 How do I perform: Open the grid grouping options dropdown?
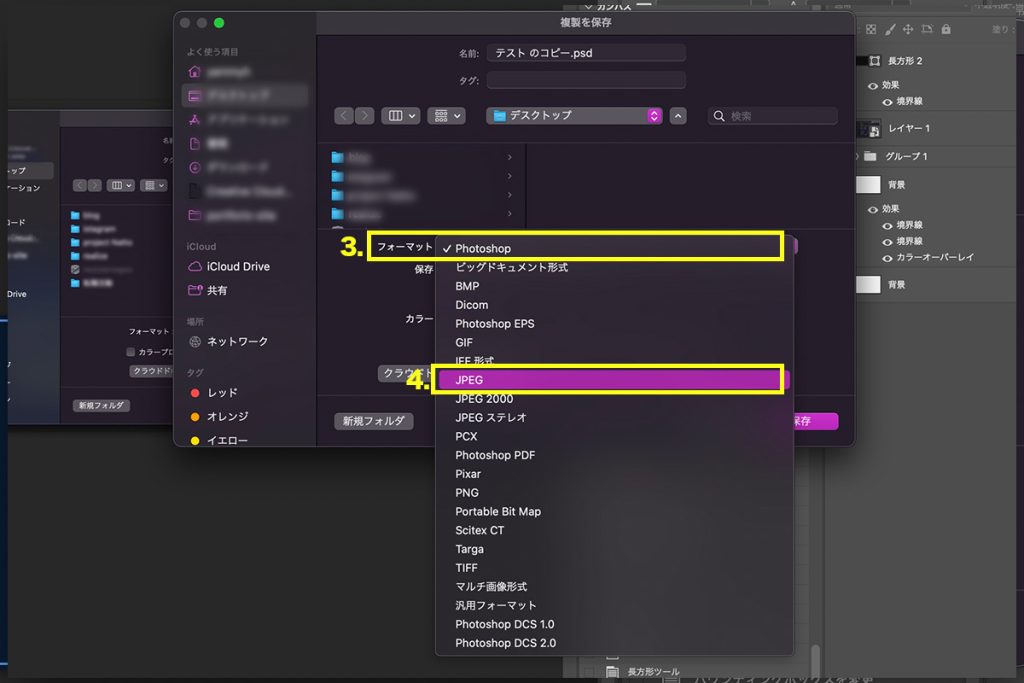coord(447,116)
